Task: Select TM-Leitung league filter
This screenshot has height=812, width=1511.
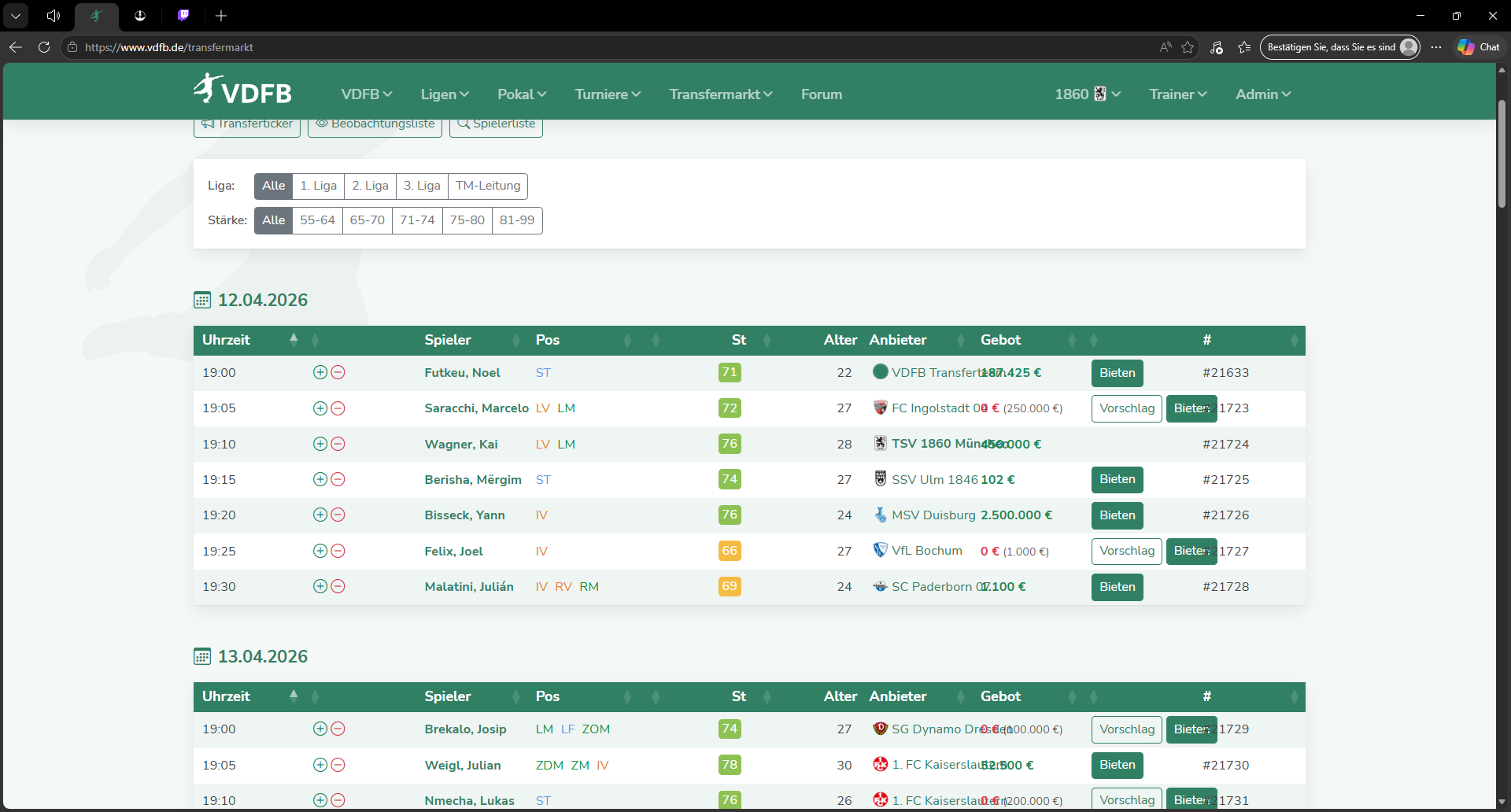Action: (x=487, y=186)
